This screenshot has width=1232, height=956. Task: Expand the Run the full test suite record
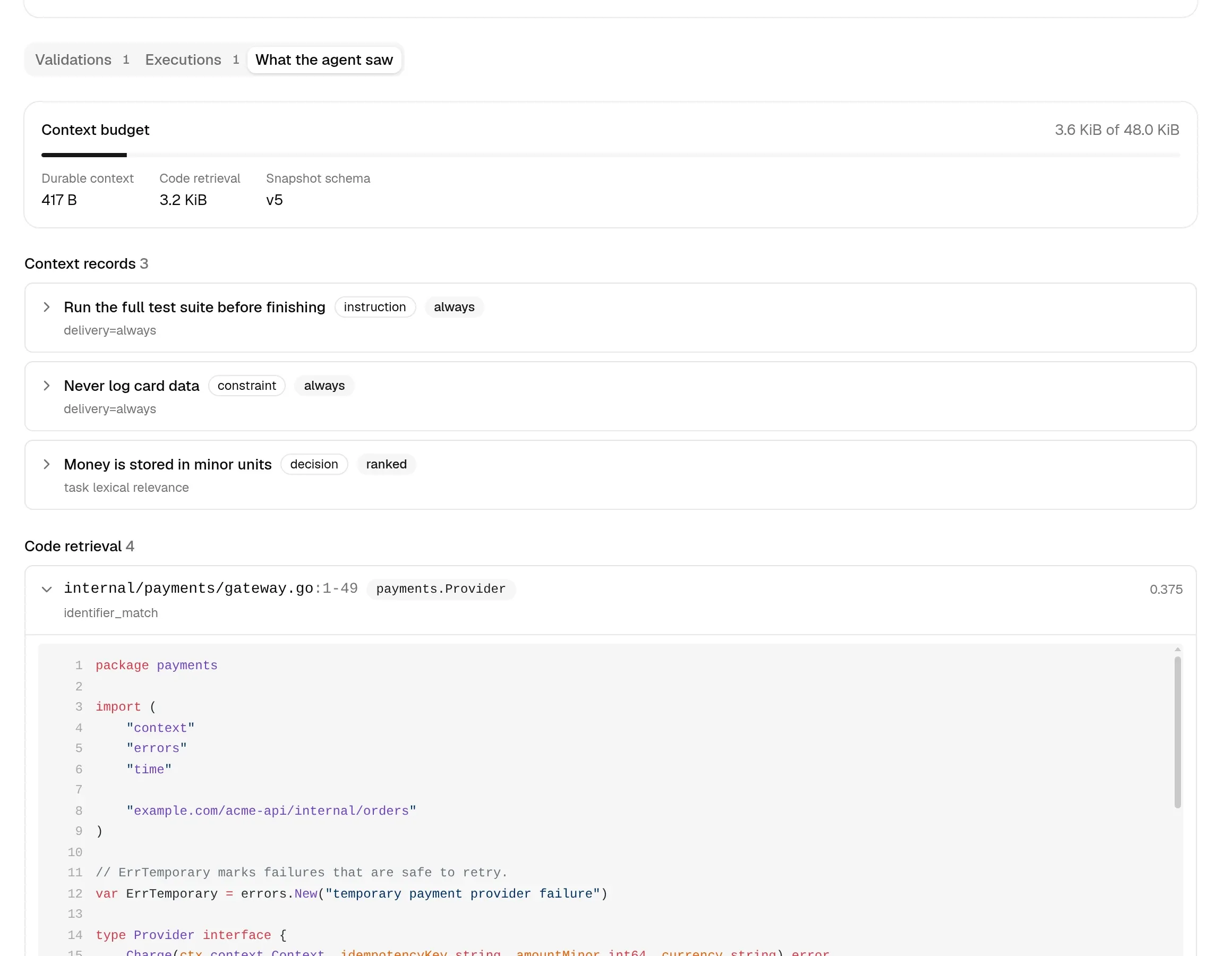pyautogui.click(x=47, y=307)
